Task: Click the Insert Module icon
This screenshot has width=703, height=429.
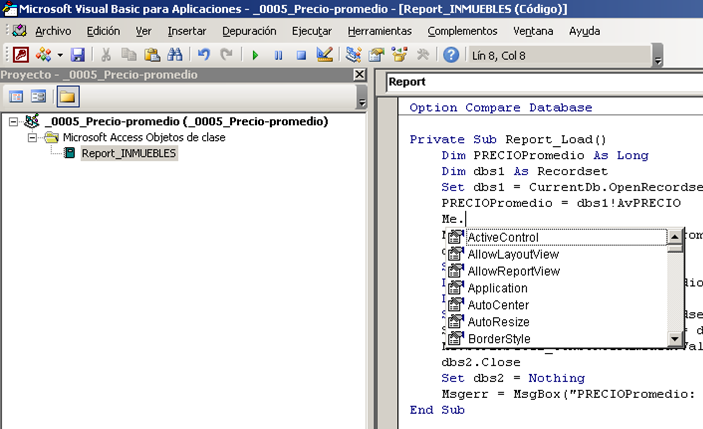Action: [x=43, y=55]
